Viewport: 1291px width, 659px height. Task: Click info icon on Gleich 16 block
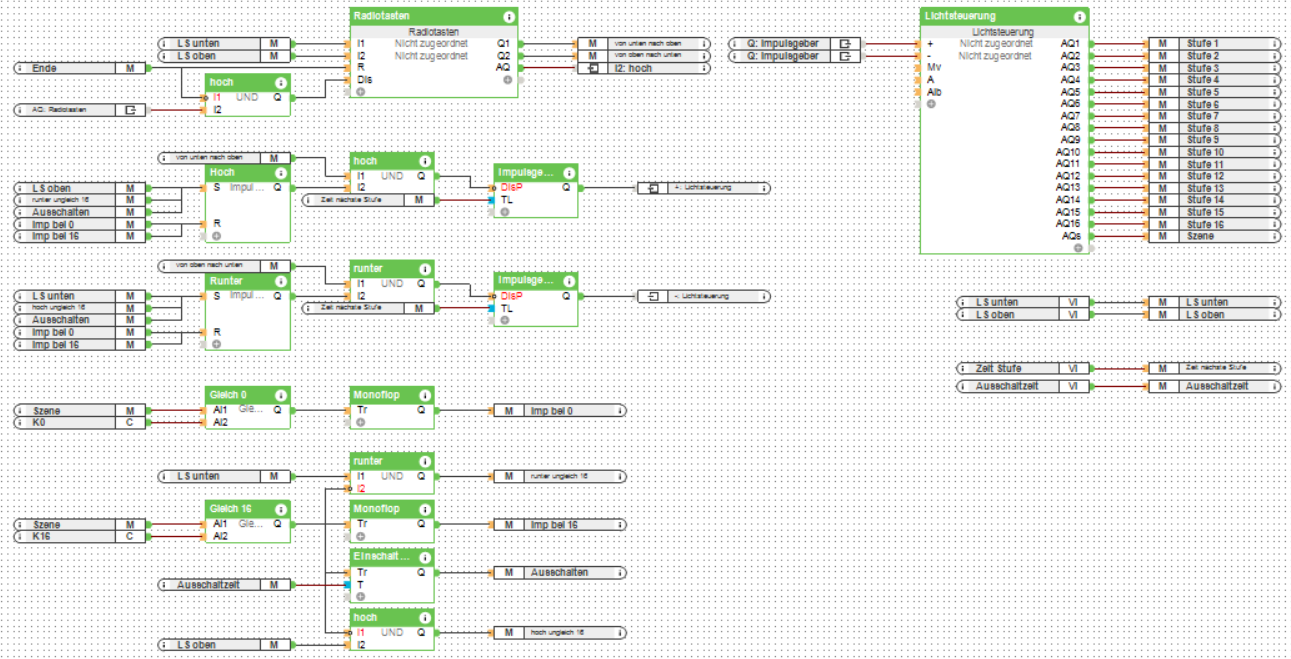[281, 509]
